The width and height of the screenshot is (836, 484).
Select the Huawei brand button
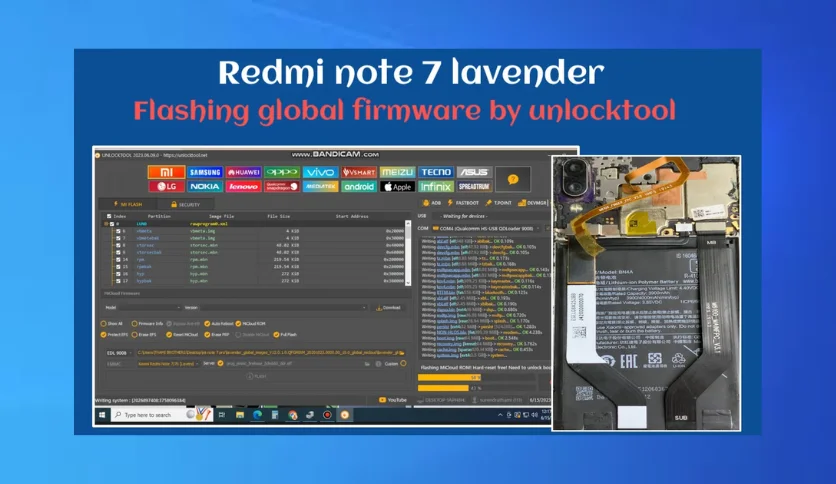[244, 172]
